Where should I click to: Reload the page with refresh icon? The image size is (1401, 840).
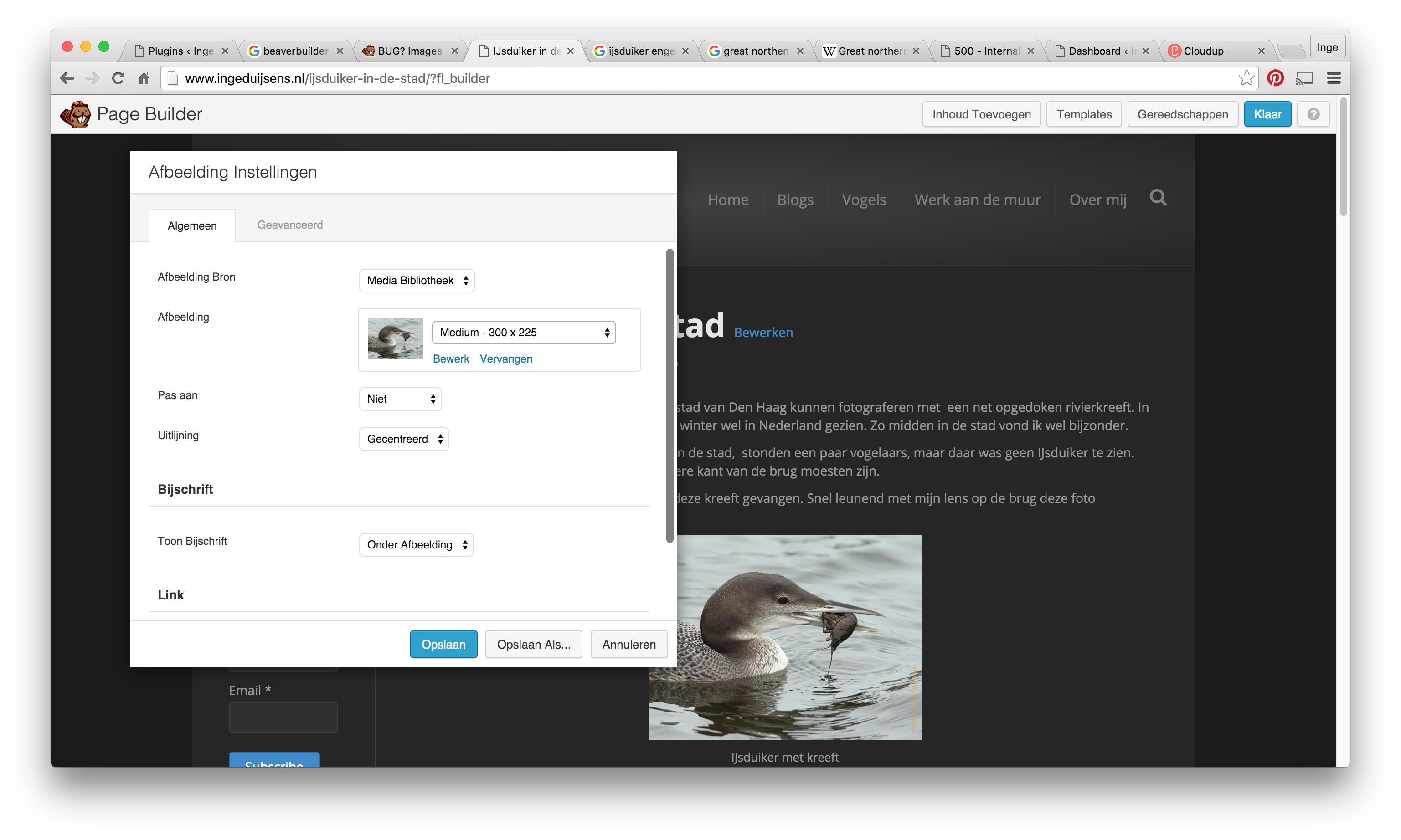pos(118,78)
